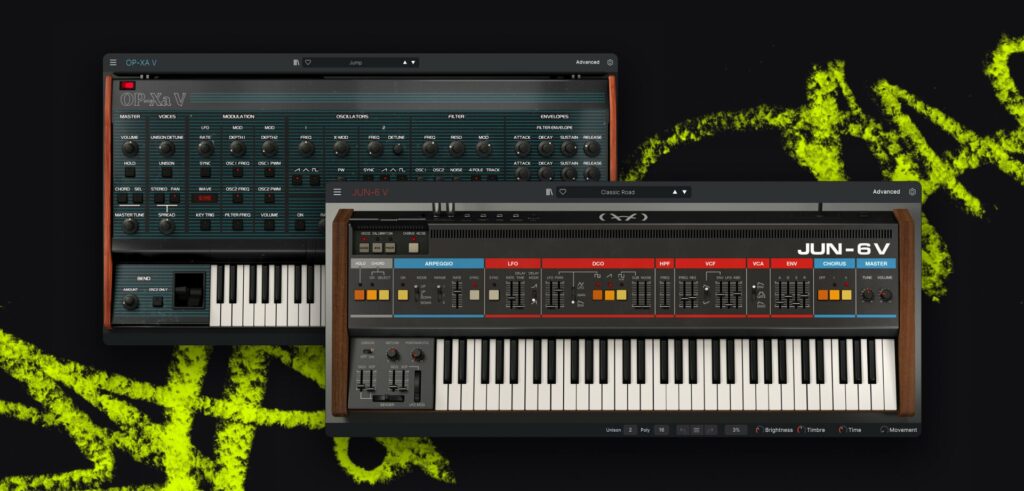Open JUN-6 V settings gear icon

point(912,192)
